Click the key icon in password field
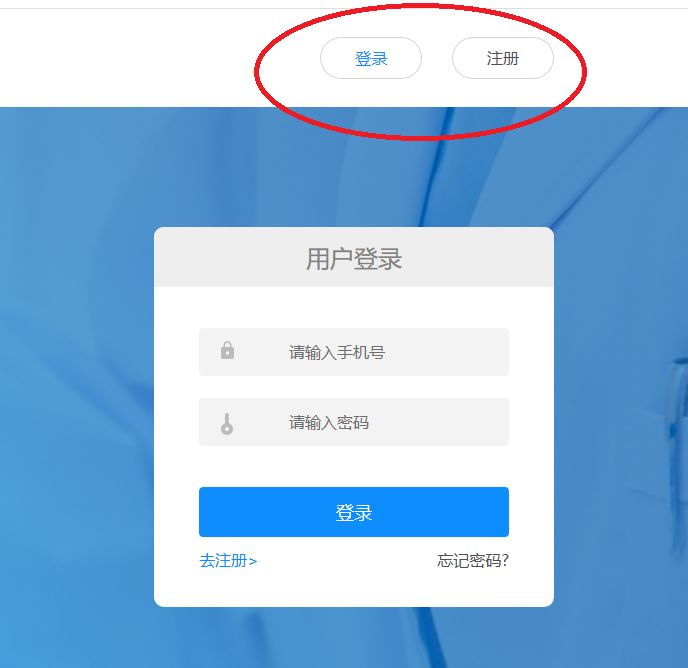Viewport: 688px width, 668px height. [227, 424]
